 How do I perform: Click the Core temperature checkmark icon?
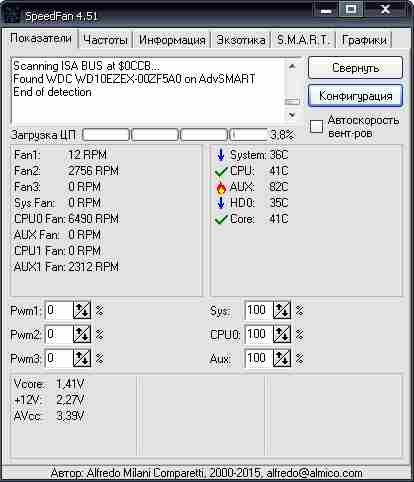[x=221, y=219]
